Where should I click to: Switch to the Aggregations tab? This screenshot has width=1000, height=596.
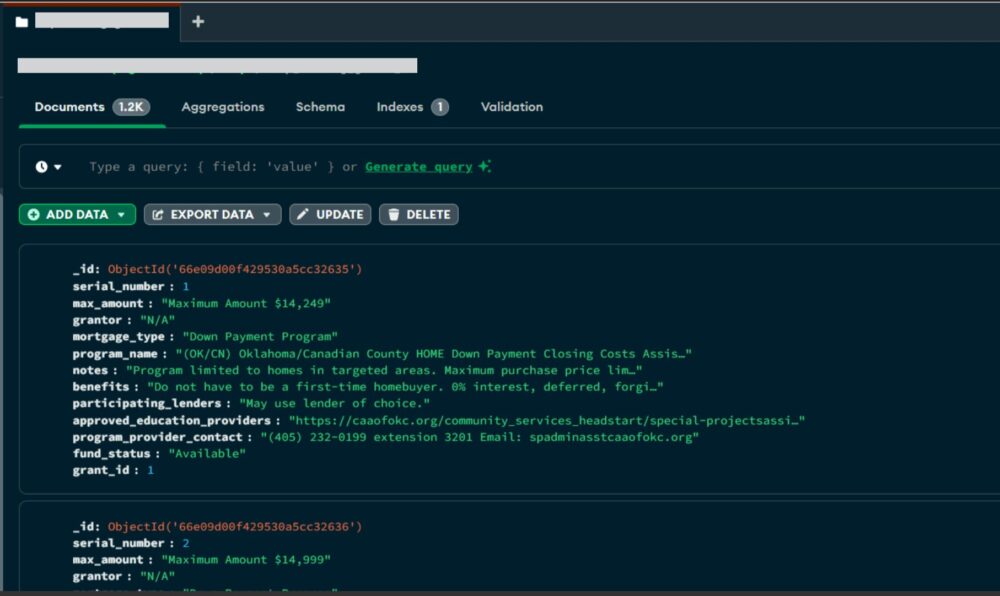point(223,107)
